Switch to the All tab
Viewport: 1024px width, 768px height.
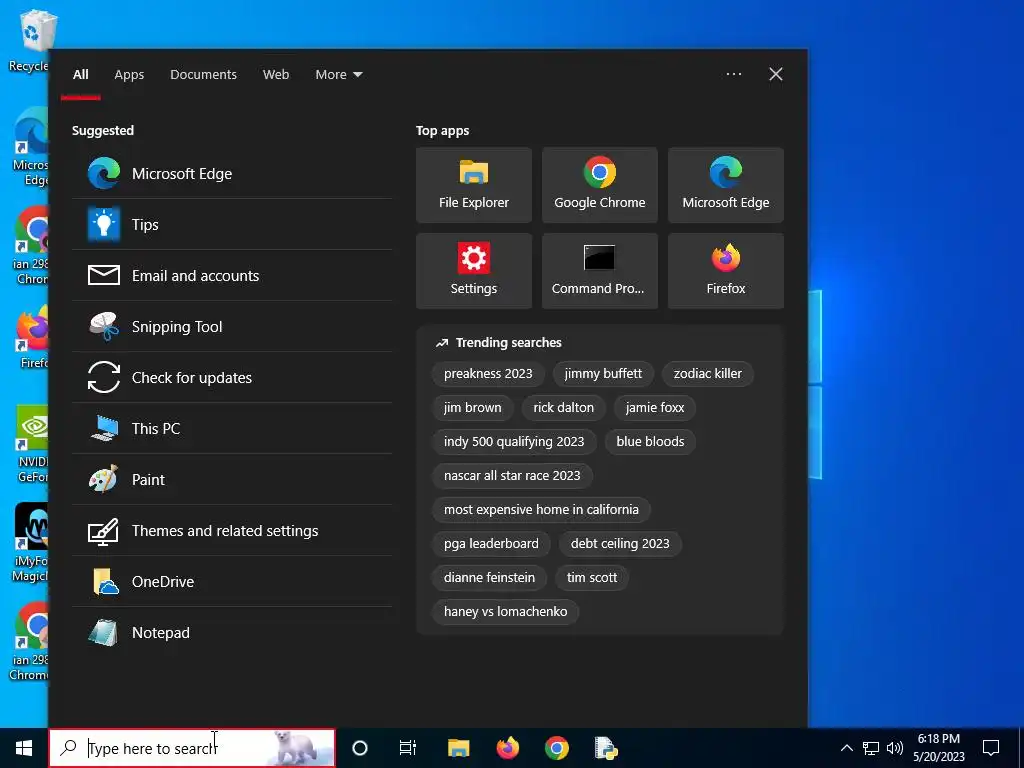[80, 74]
